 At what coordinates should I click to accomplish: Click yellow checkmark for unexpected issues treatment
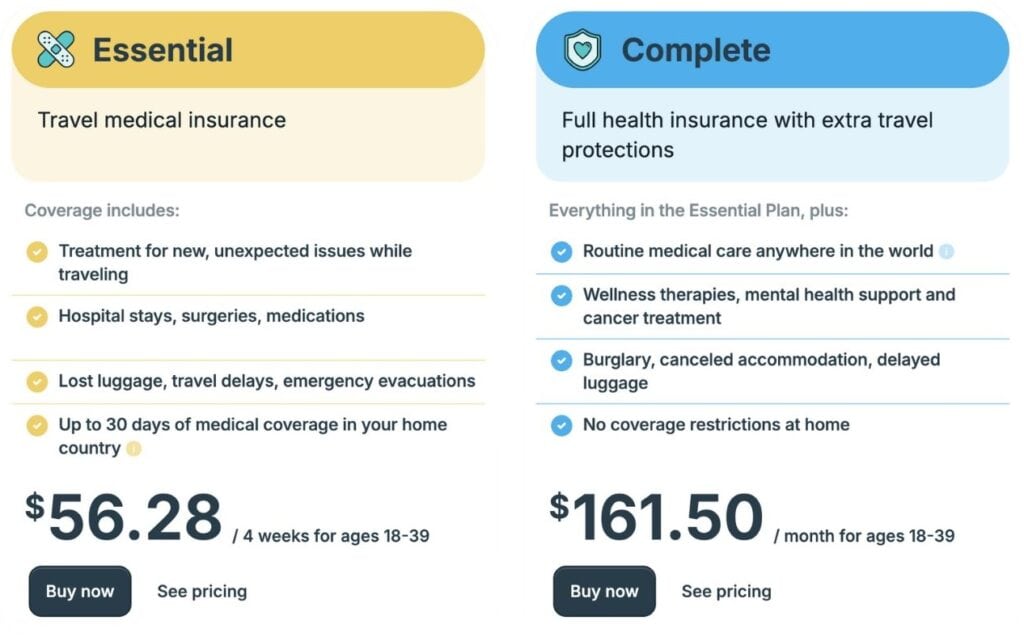pyautogui.click(x=37, y=251)
